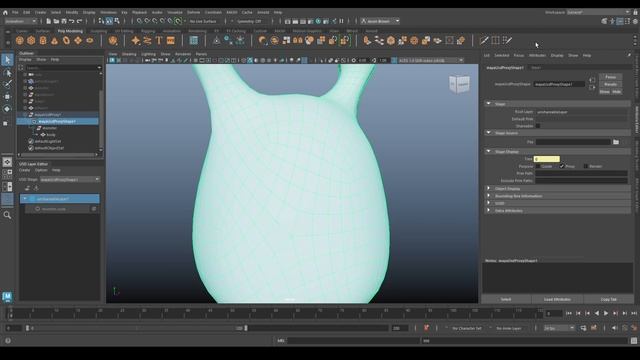Image resolution: width=640 pixels, height=360 pixels.
Task: Click the playback range slider bar
Action: pos(137,328)
